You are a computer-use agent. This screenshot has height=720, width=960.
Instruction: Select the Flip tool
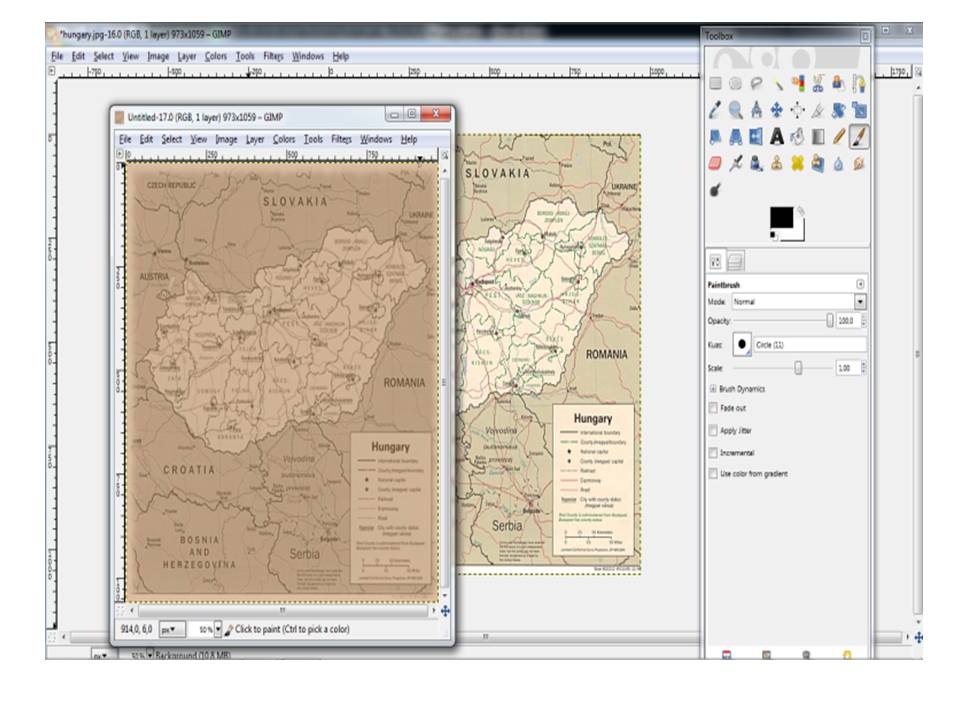point(756,137)
